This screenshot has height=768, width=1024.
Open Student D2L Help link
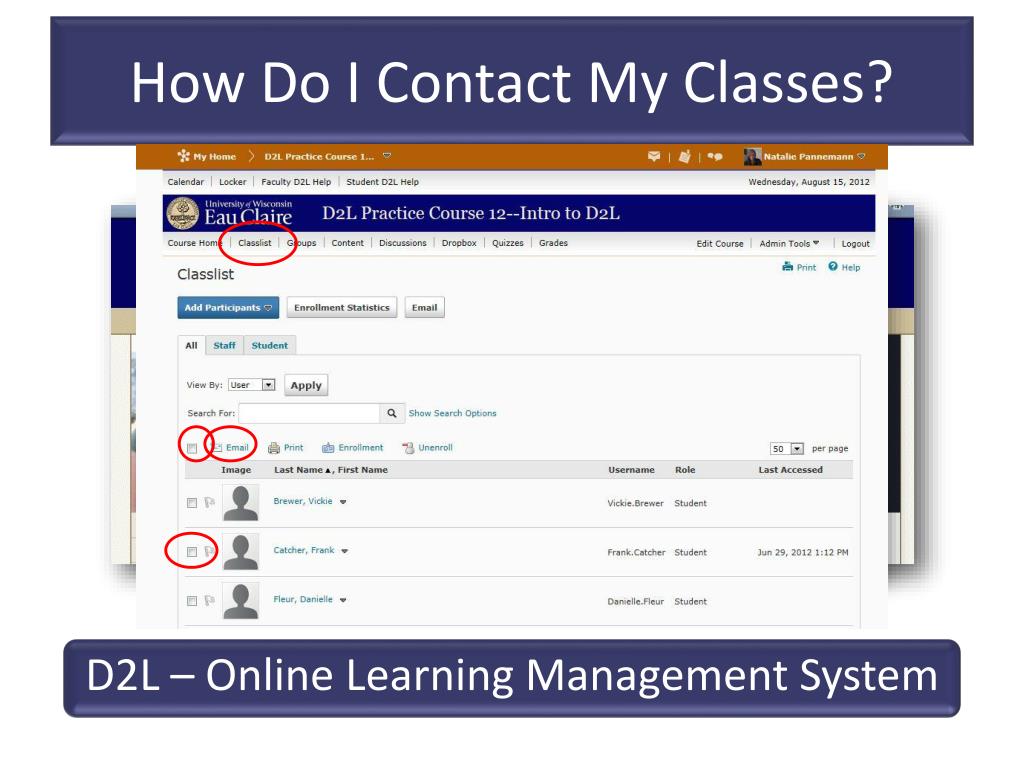tap(383, 182)
